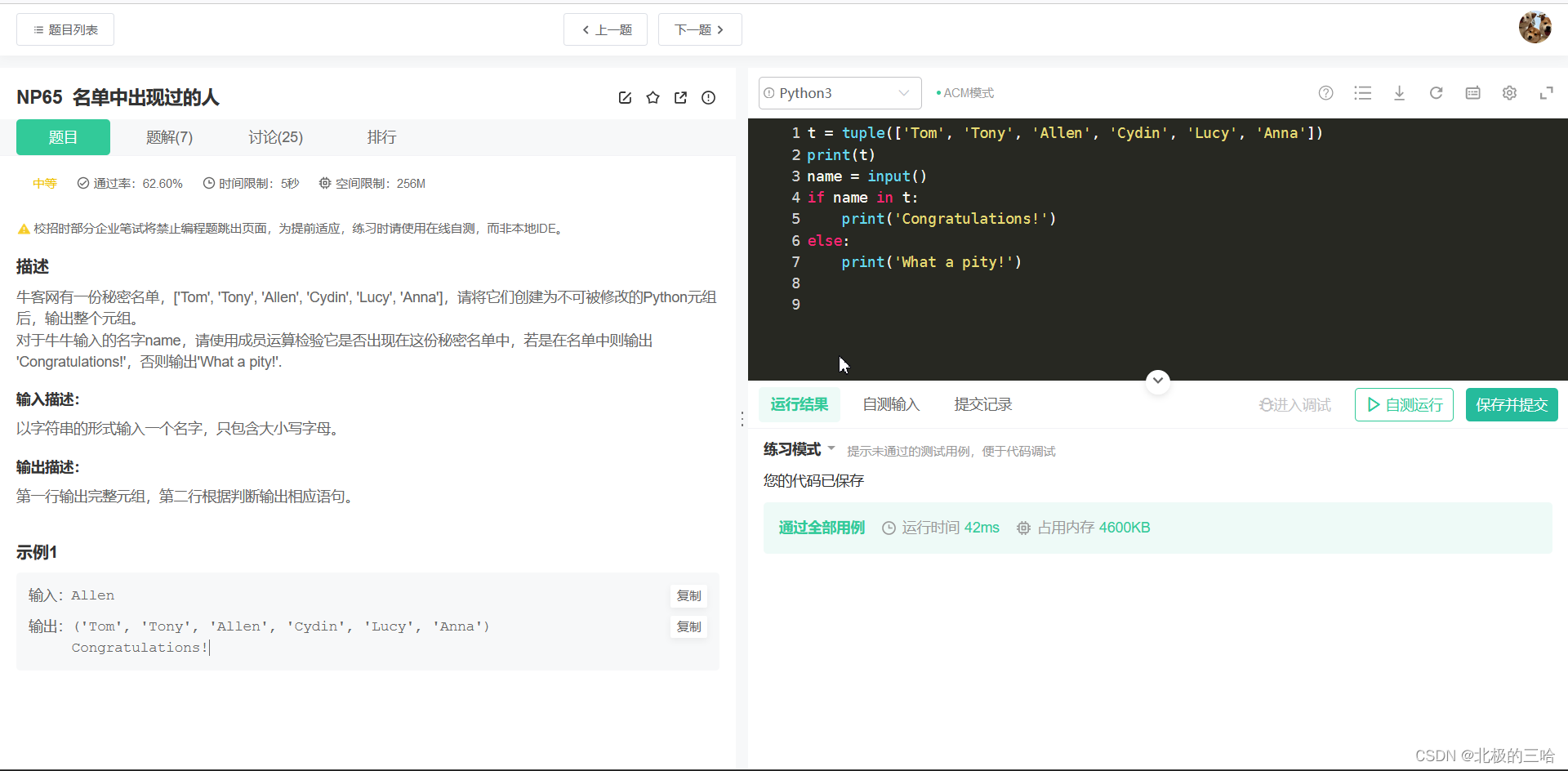Click the problem title NP65 名单中出现过的人
The image size is (1568, 771).
(x=118, y=97)
